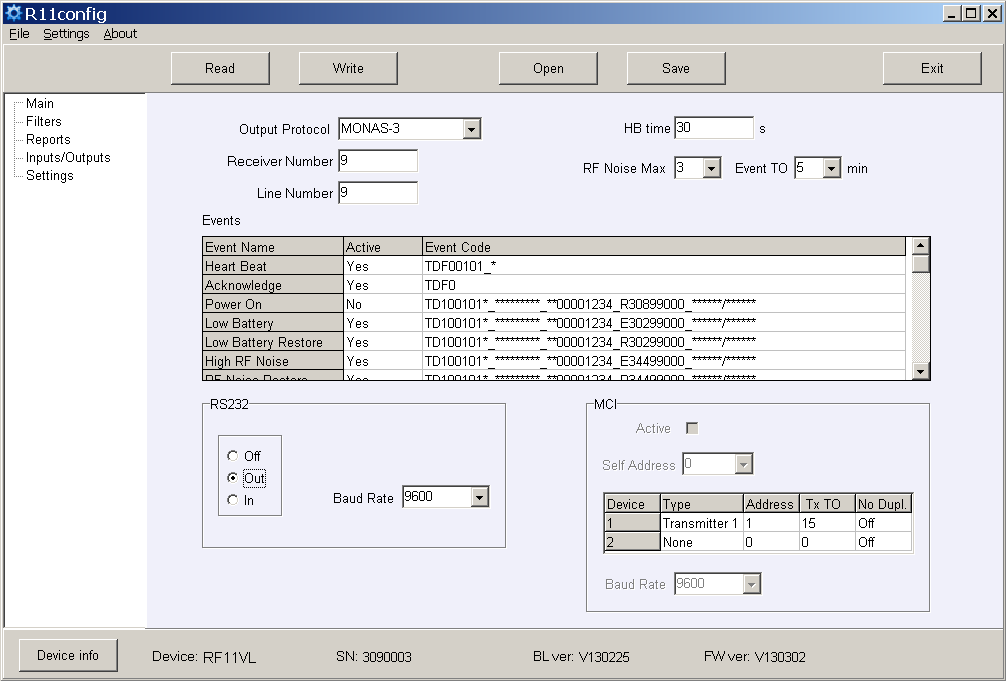Click the Write button

tap(348, 68)
